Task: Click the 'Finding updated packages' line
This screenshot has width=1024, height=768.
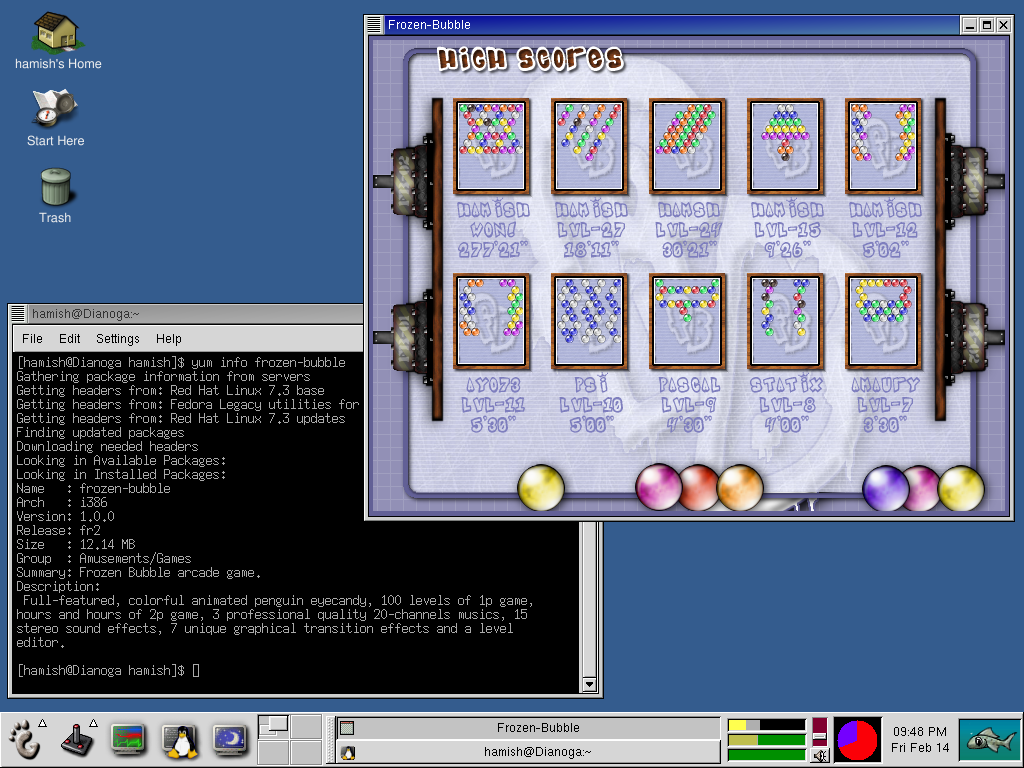Action: 100,432
